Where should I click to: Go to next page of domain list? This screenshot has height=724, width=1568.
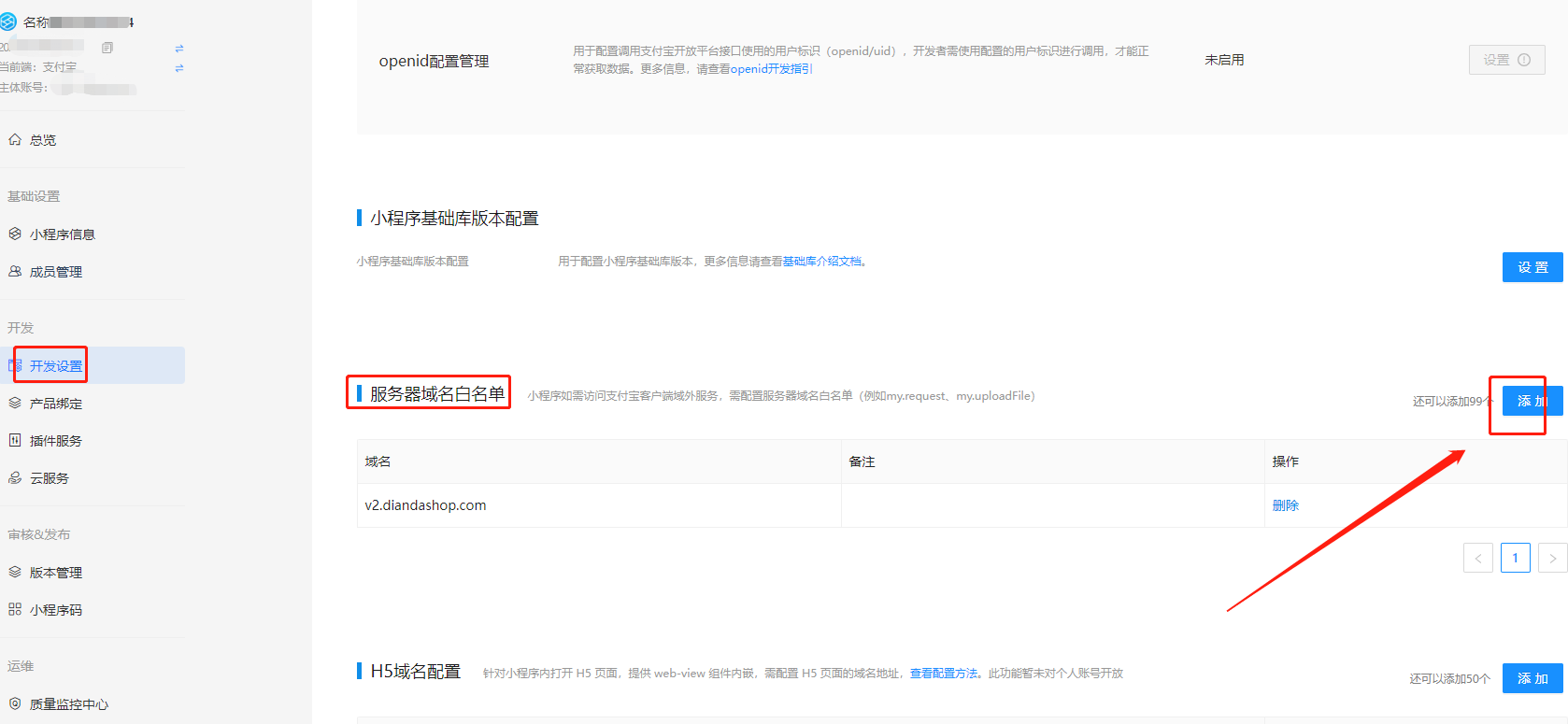tap(1552, 559)
